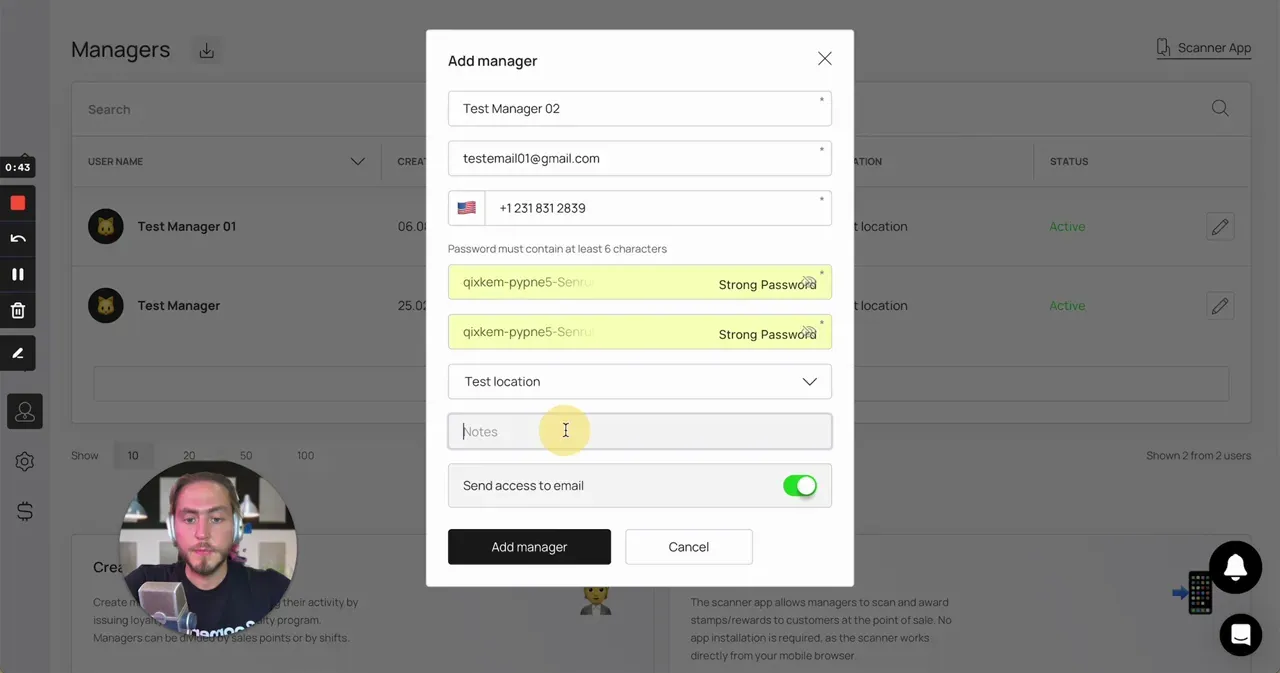Toggle Send access to email switch
The width and height of the screenshot is (1280, 673).
coord(800,486)
